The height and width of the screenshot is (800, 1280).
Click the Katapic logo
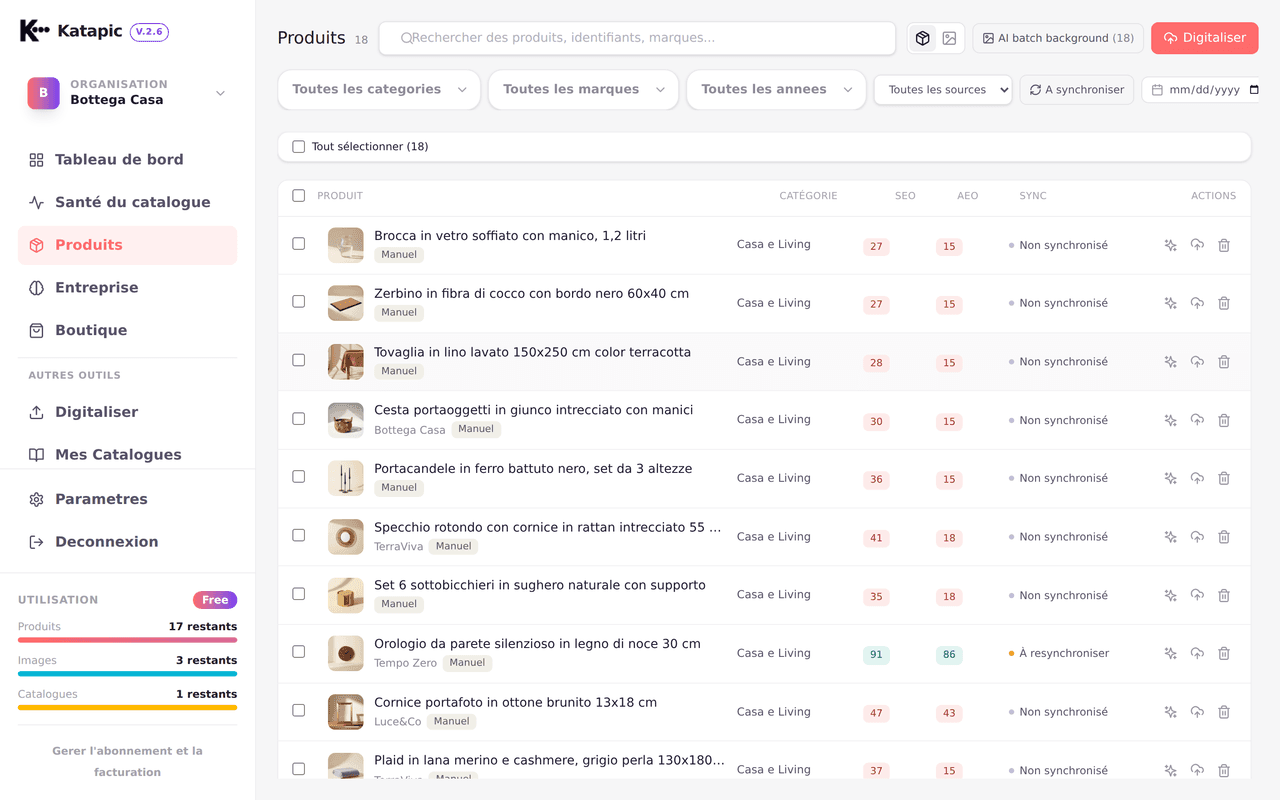(x=34, y=31)
